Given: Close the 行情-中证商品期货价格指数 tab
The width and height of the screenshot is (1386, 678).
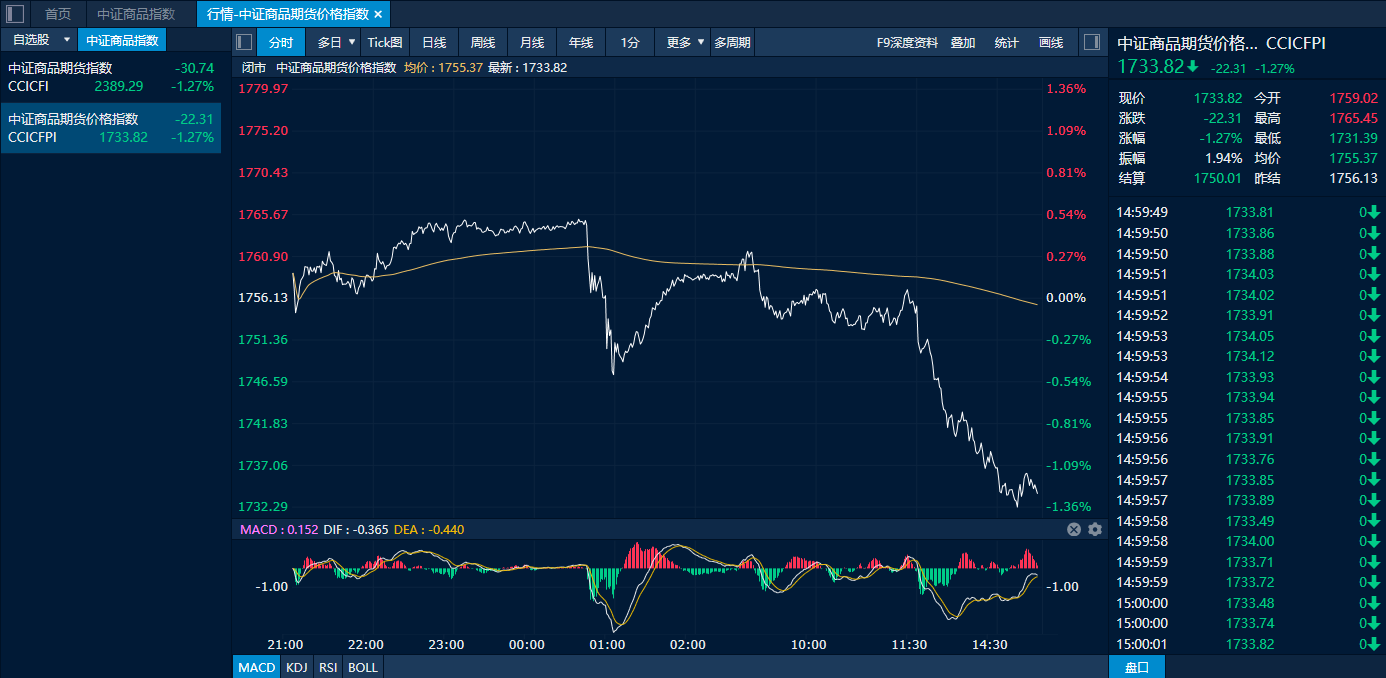Looking at the screenshot, I should click(378, 14).
